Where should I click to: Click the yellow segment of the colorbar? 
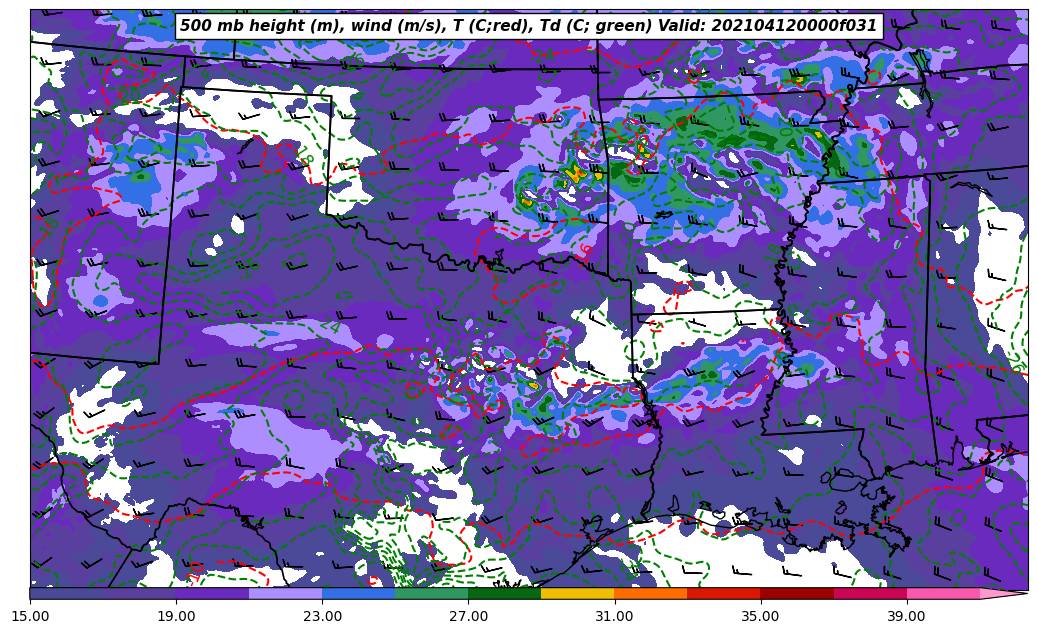click(577, 593)
